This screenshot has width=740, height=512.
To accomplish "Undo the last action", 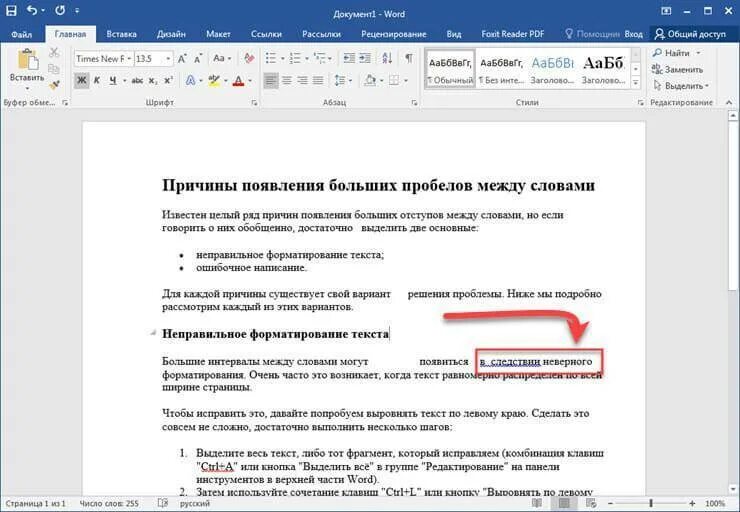I will tap(32, 10).
